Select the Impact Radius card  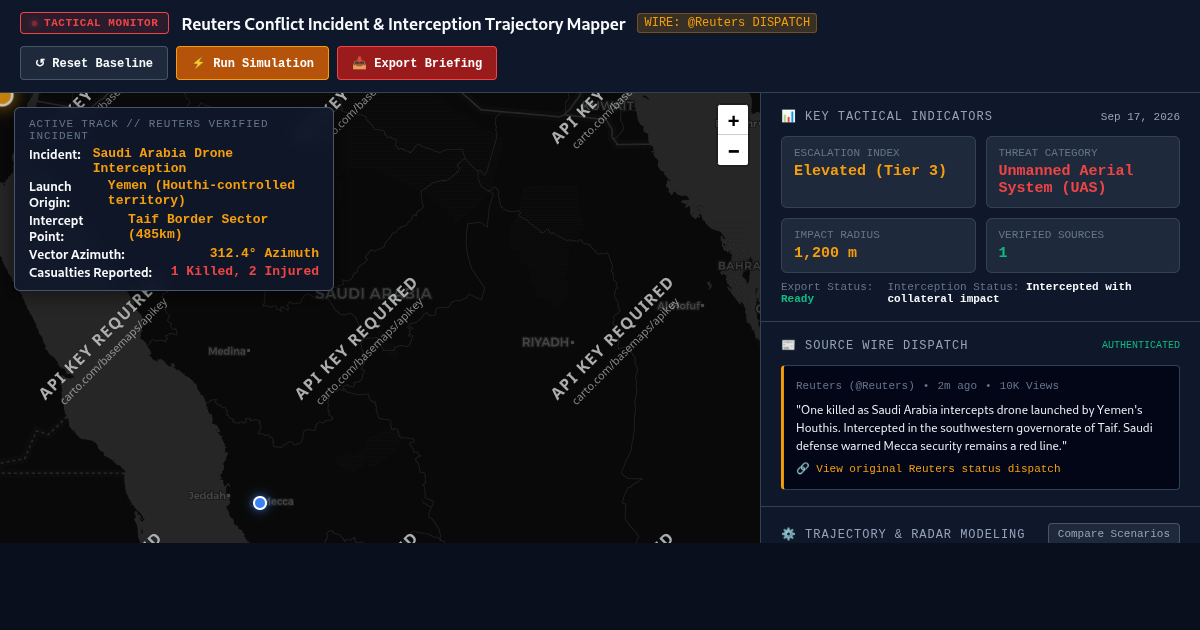pos(878,245)
